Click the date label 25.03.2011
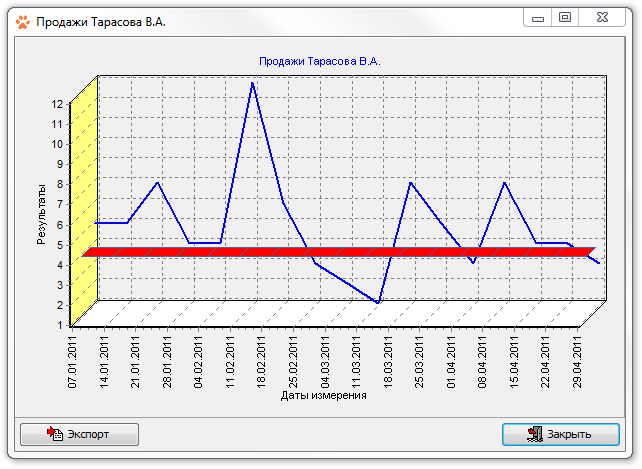Viewport: 642px width, 469px height. coord(420,362)
